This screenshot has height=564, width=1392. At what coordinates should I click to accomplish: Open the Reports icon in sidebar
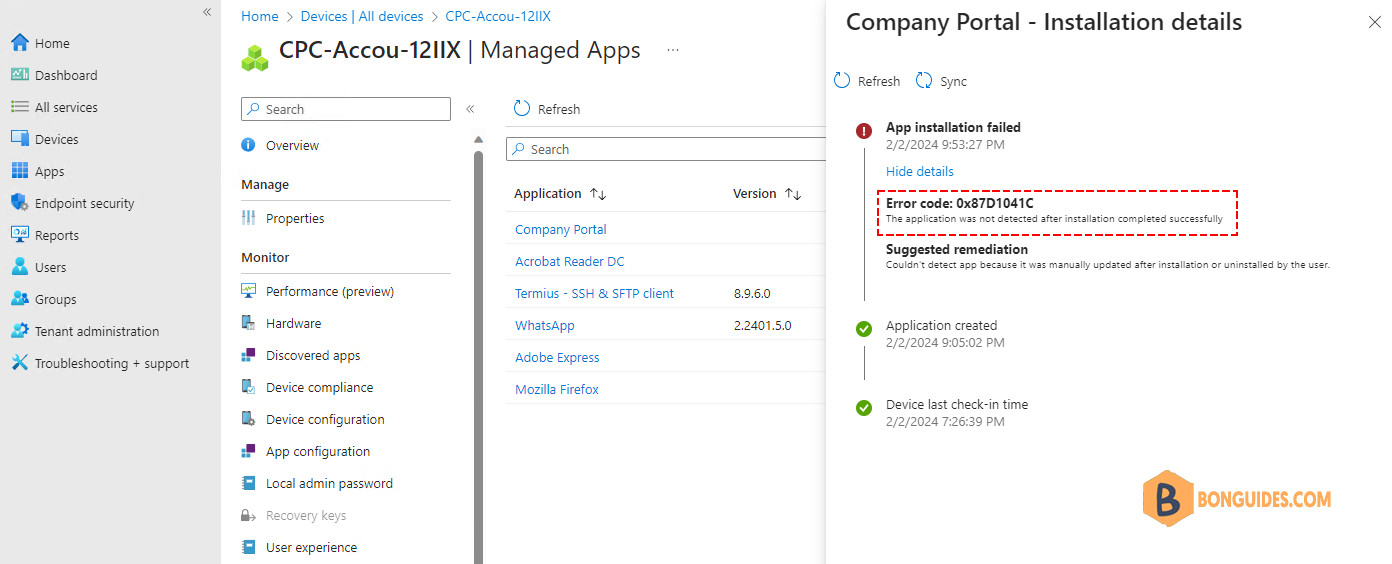(19, 235)
